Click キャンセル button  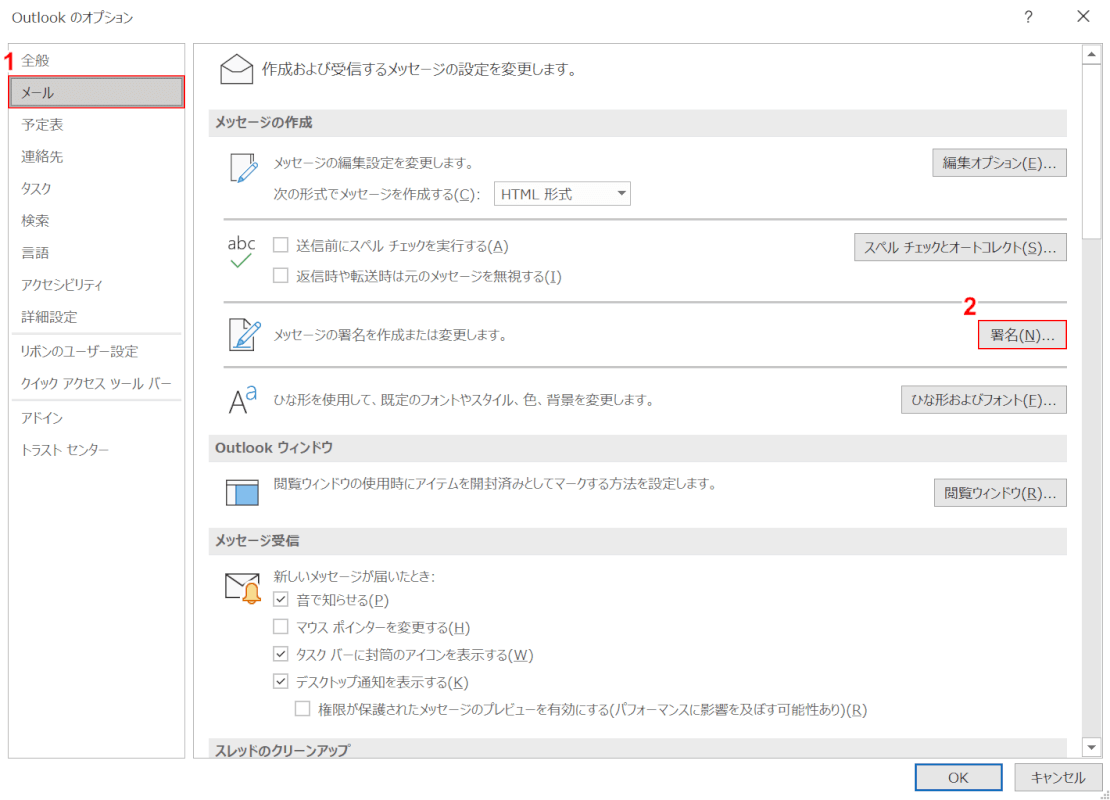[1058, 777]
